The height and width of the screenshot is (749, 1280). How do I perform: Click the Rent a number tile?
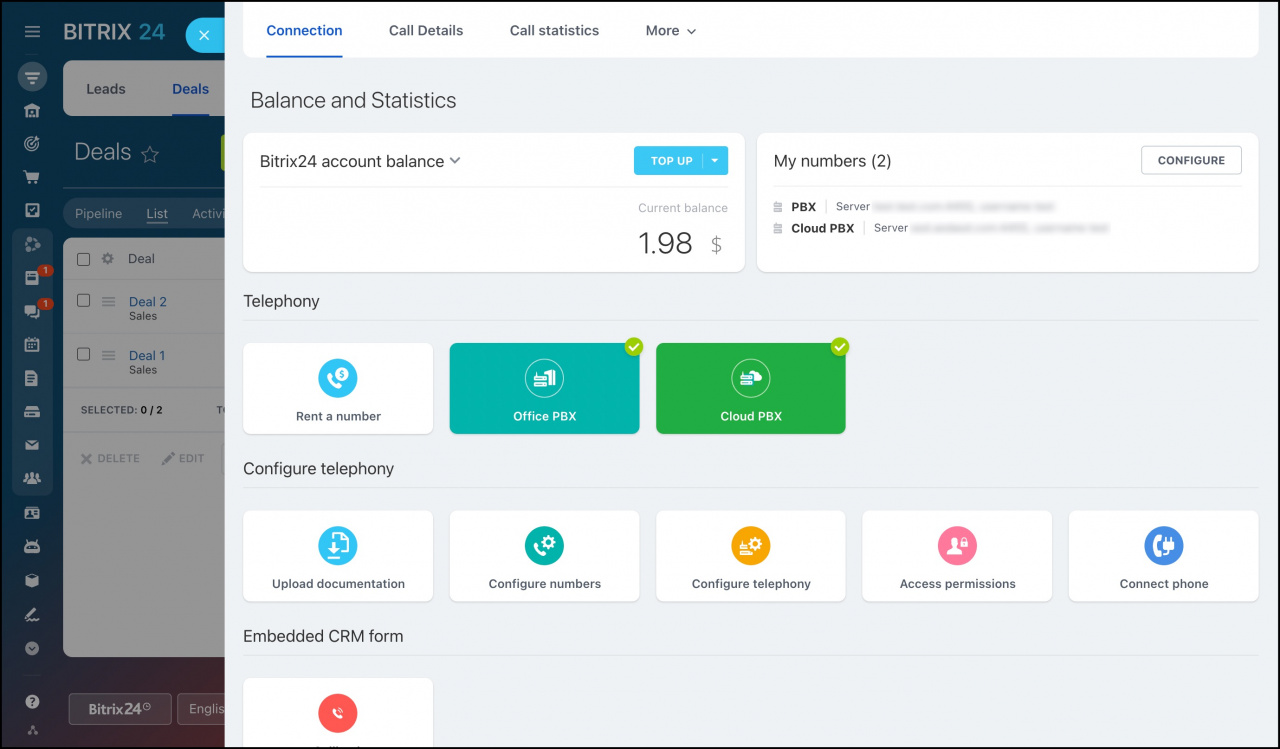pos(338,389)
